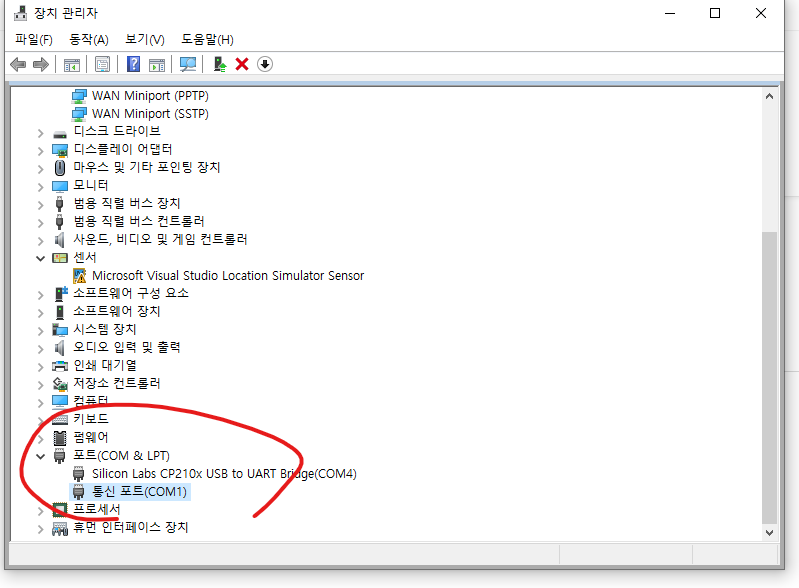This screenshot has width=799, height=588.
Task: Click the mouse icon beside 마우스 및 기타 포인팅 장치
Action: coord(60,168)
